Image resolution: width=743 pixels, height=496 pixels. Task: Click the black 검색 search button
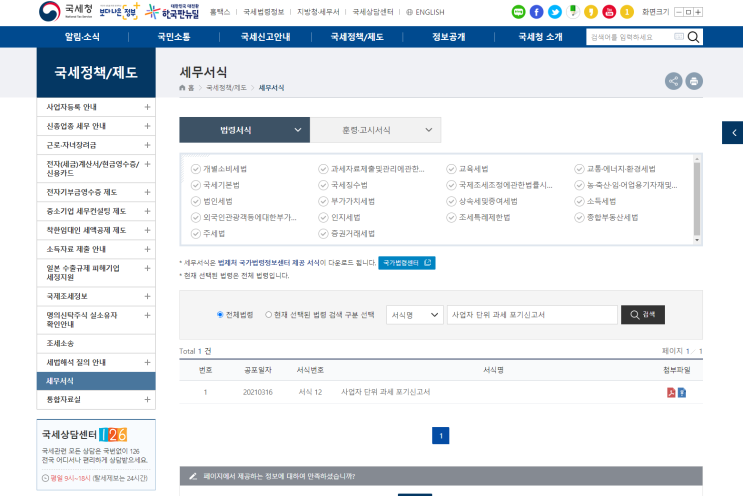[643, 315]
